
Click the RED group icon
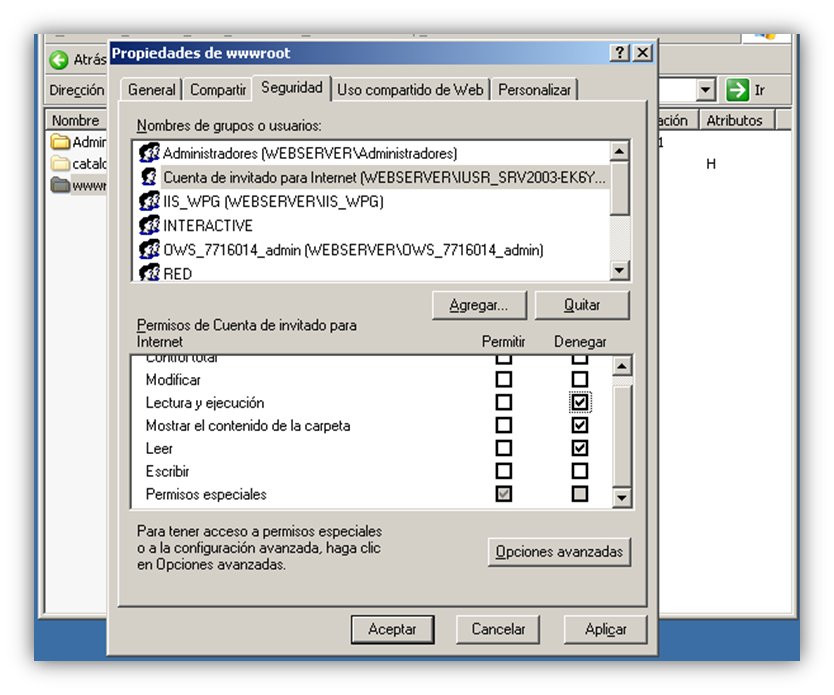click(x=149, y=273)
